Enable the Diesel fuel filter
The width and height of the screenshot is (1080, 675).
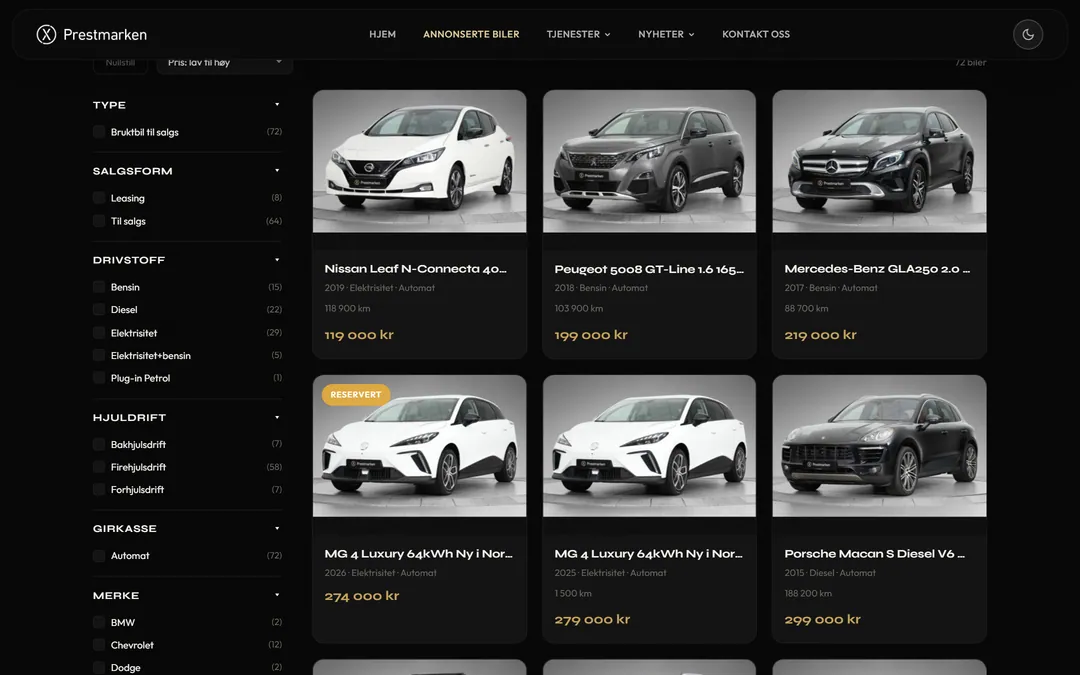tap(99, 309)
